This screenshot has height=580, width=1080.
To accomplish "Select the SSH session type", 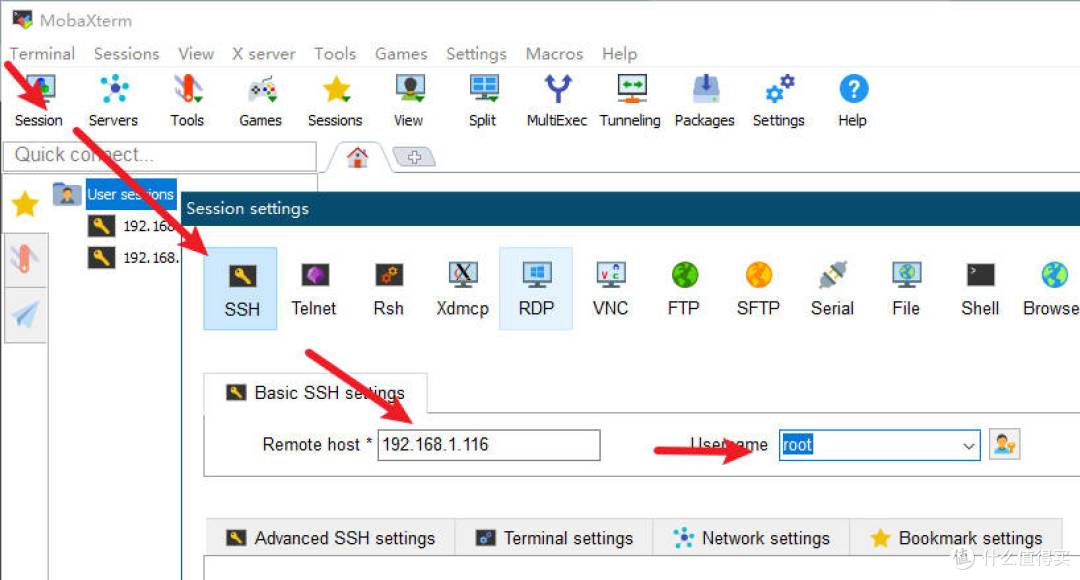I will pyautogui.click(x=241, y=289).
